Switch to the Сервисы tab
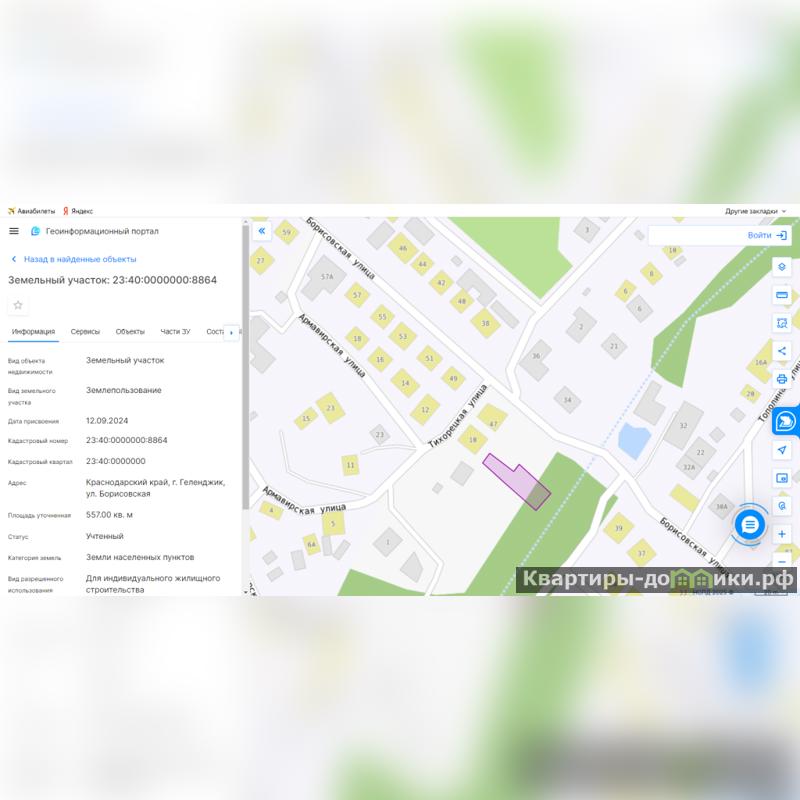Screen dimensions: 800x800 [x=85, y=332]
